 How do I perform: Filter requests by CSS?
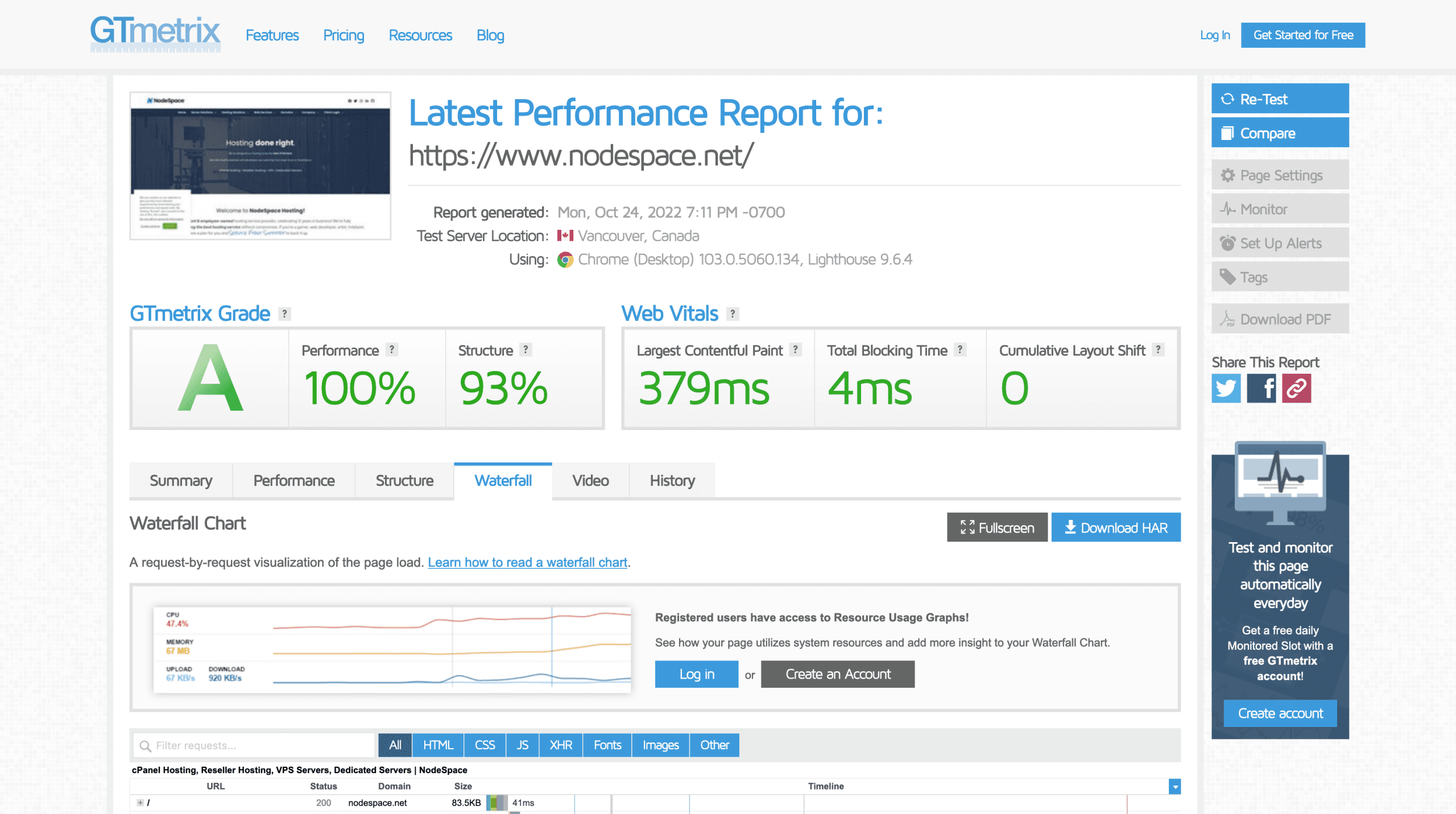click(x=485, y=746)
